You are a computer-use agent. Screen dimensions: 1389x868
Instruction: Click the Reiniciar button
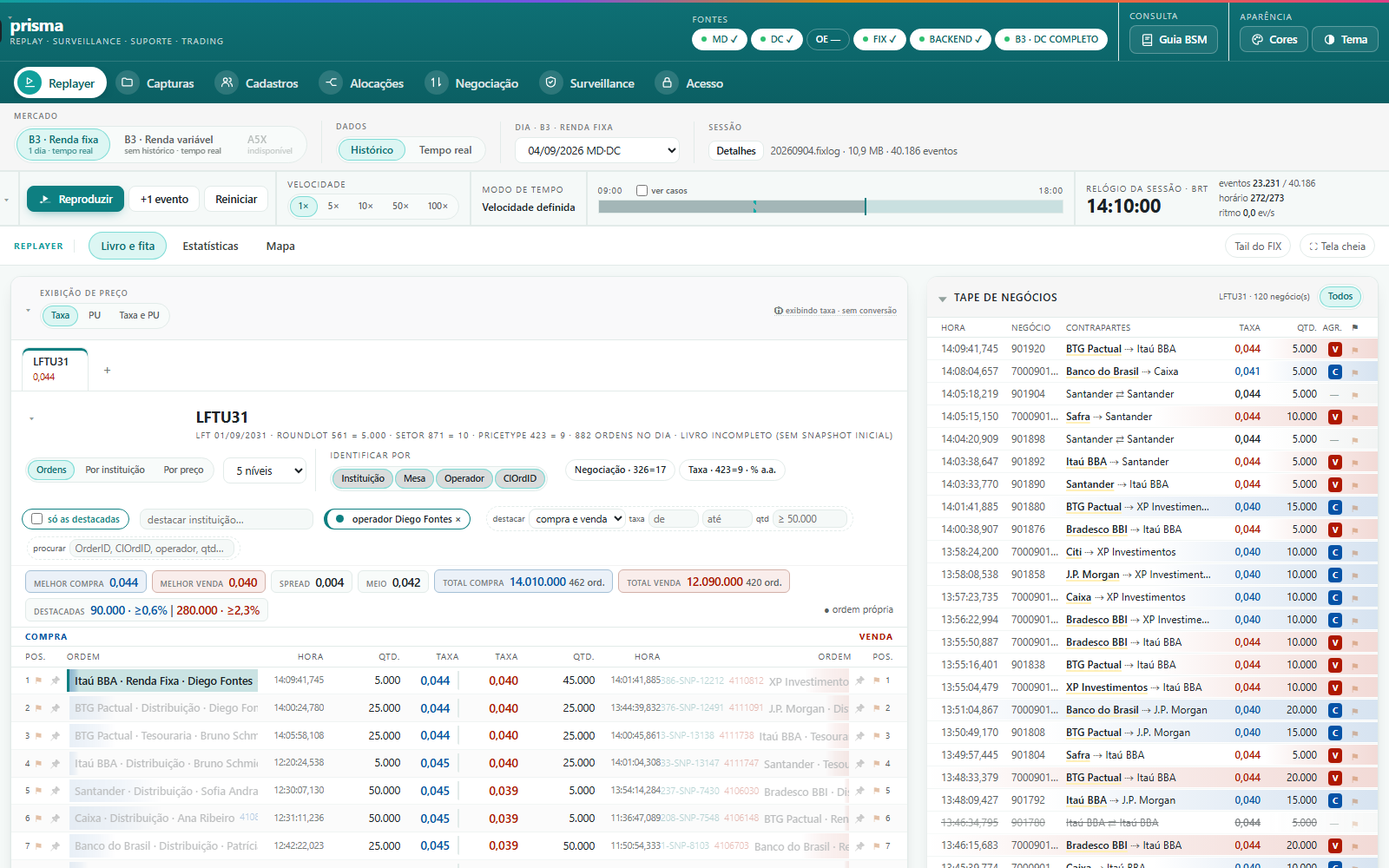click(236, 199)
